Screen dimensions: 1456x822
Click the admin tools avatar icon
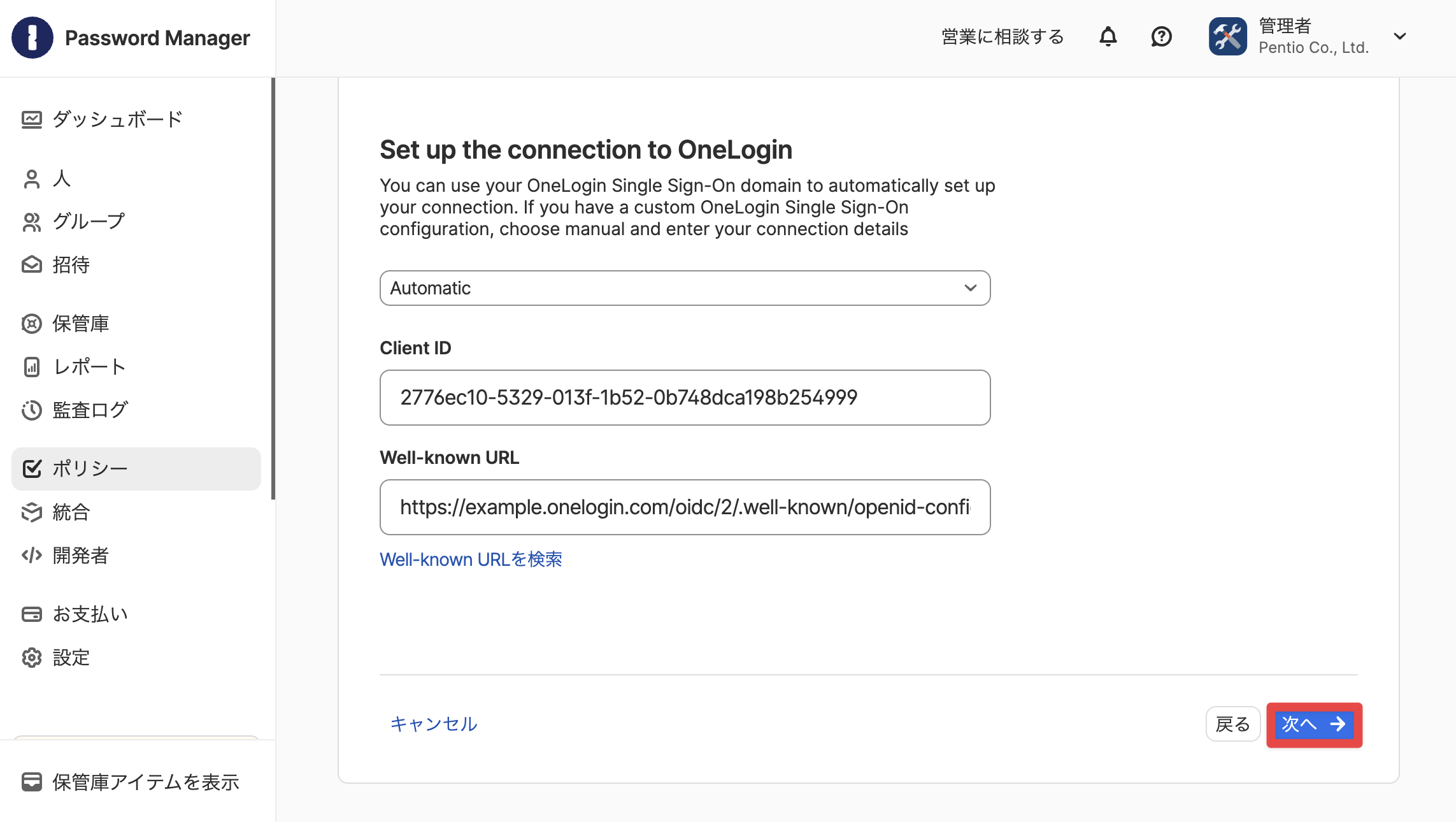(x=1228, y=36)
